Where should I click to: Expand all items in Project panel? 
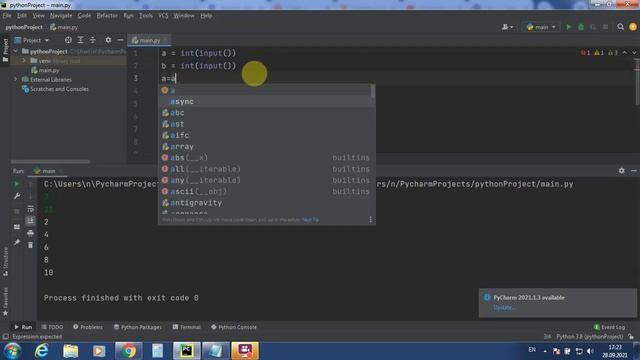click(80, 40)
